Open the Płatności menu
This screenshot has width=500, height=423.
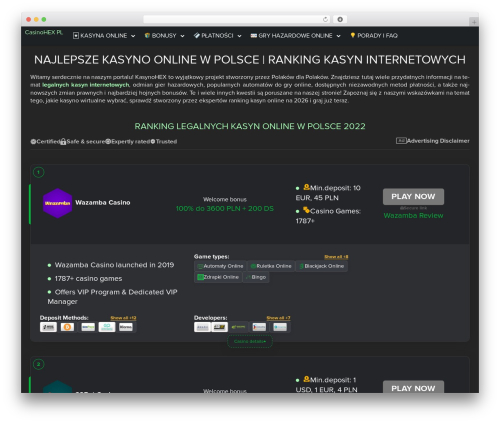[x=217, y=36]
